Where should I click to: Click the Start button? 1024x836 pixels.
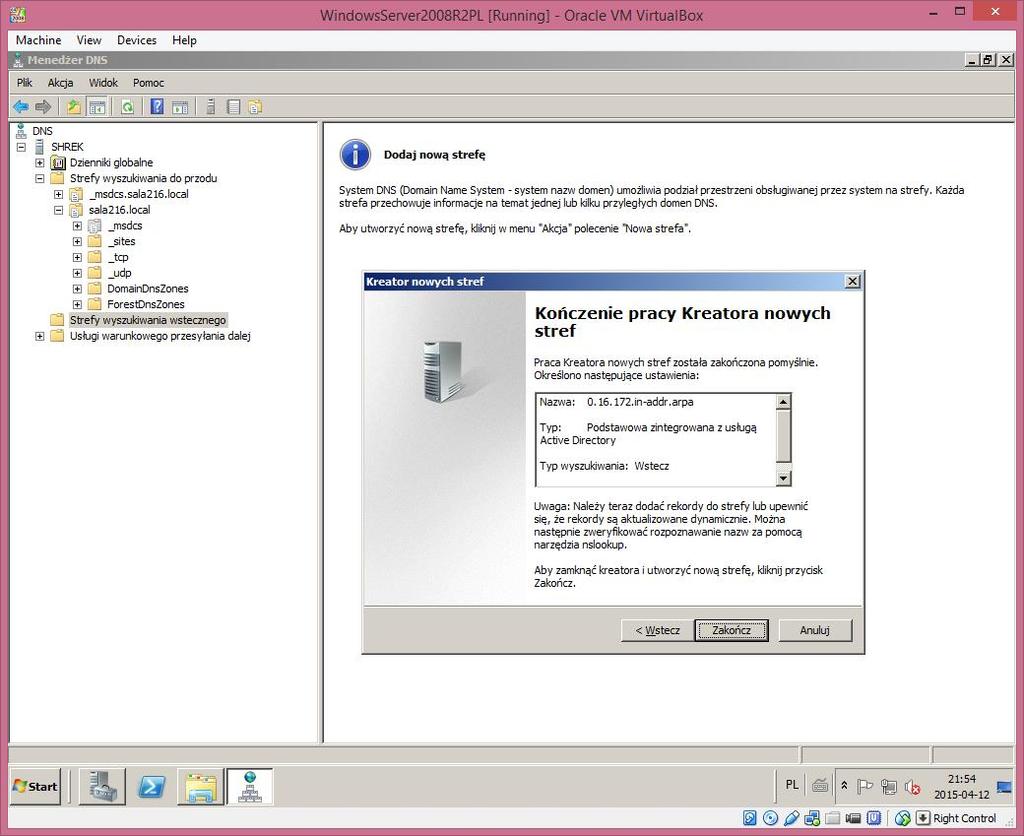click(35, 786)
